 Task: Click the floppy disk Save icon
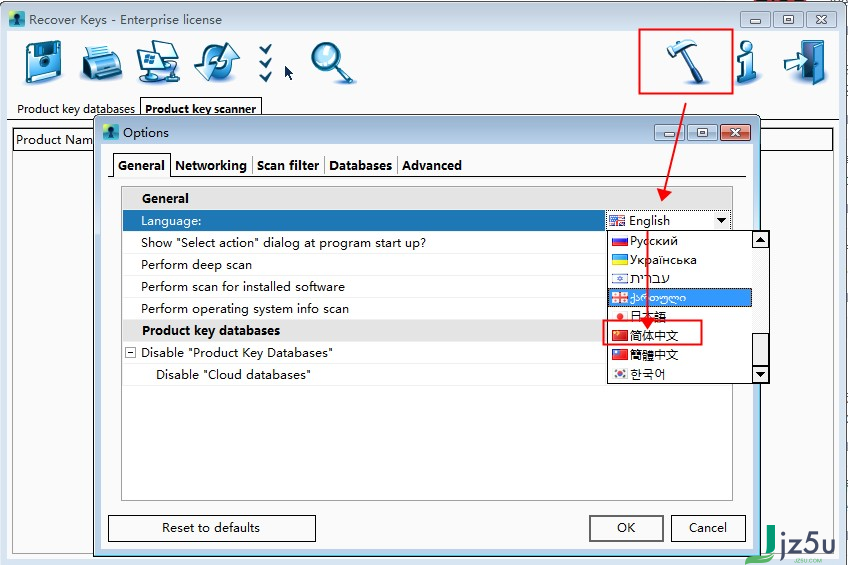pyautogui.click(x=43, y=62)
